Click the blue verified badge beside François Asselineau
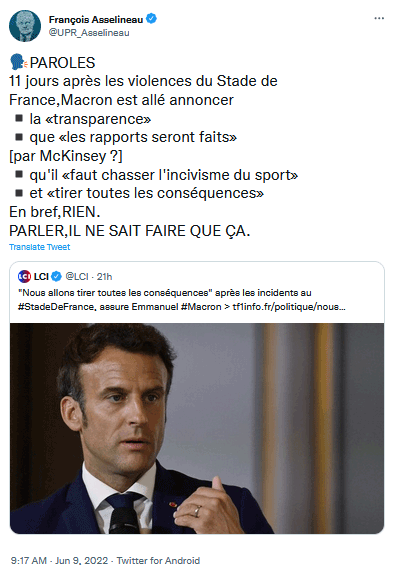The image size is (394, 573). tap(151, 19)
